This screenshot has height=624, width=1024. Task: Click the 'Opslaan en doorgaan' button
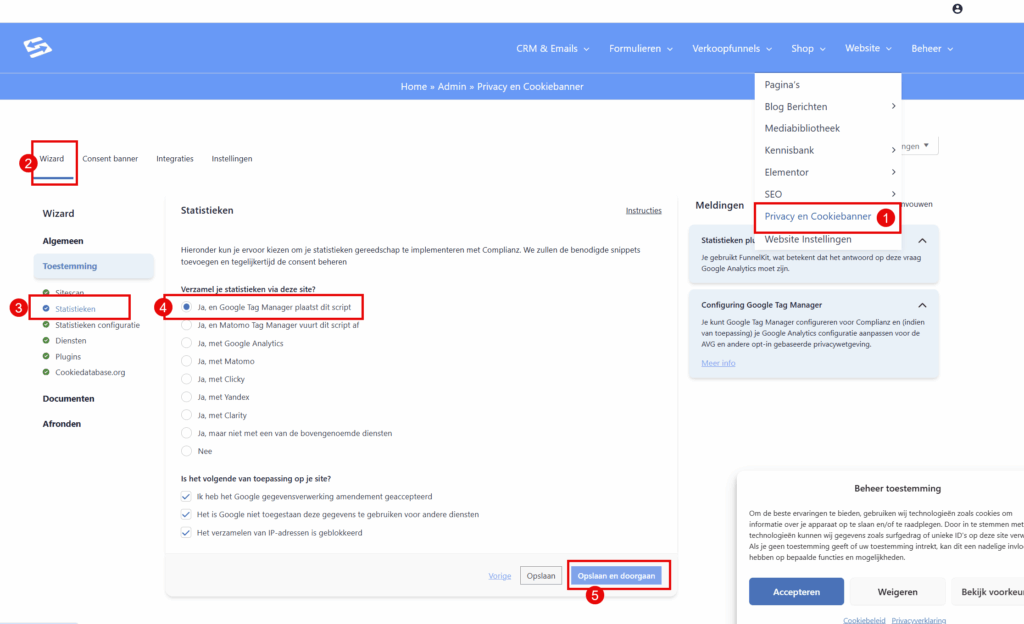pyautogui.click(x=616, y=576)
